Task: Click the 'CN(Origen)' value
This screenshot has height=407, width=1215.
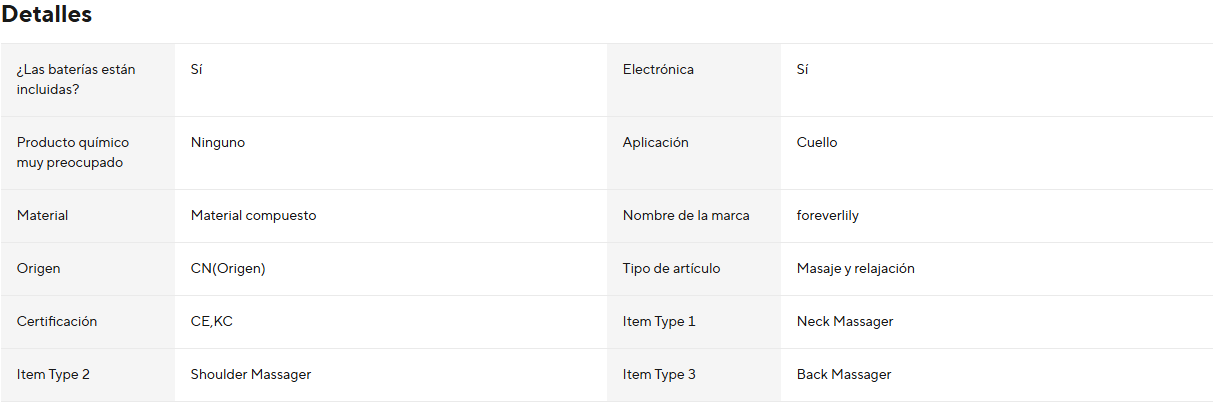Action: [x=228, y=269]
